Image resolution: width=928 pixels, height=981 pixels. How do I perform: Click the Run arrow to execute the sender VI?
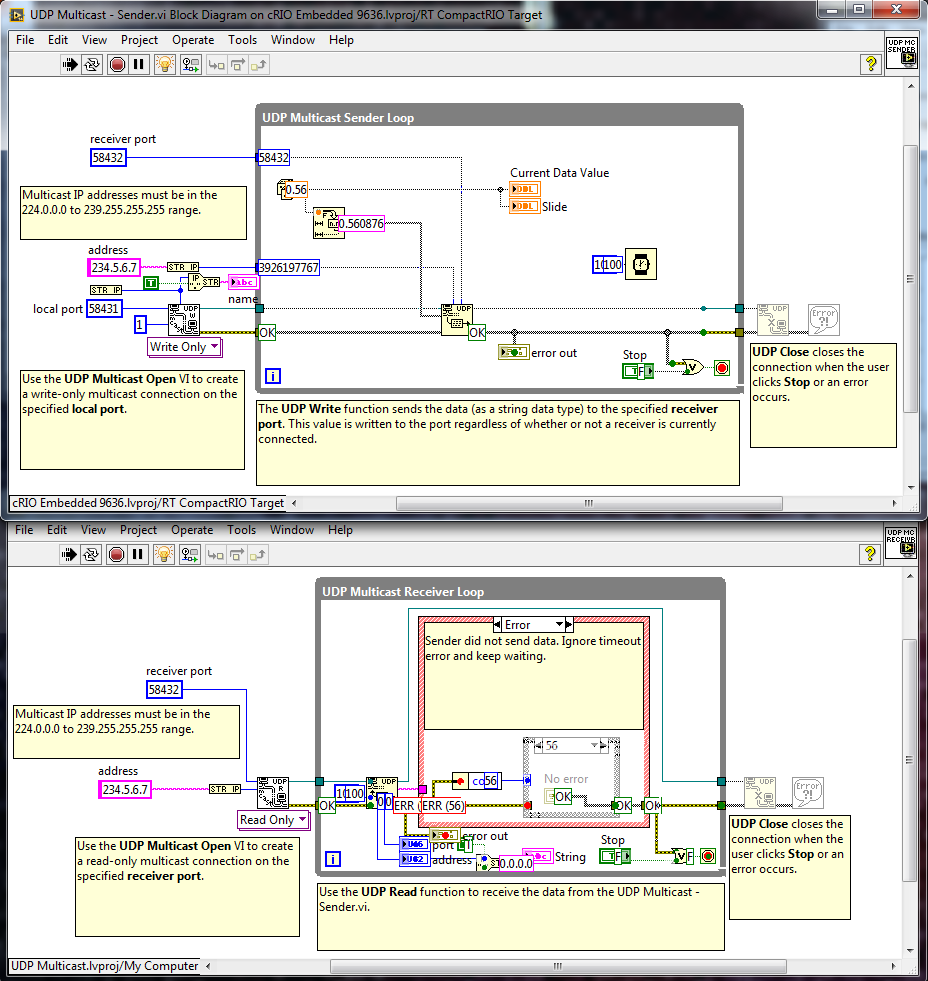(70, 64)
